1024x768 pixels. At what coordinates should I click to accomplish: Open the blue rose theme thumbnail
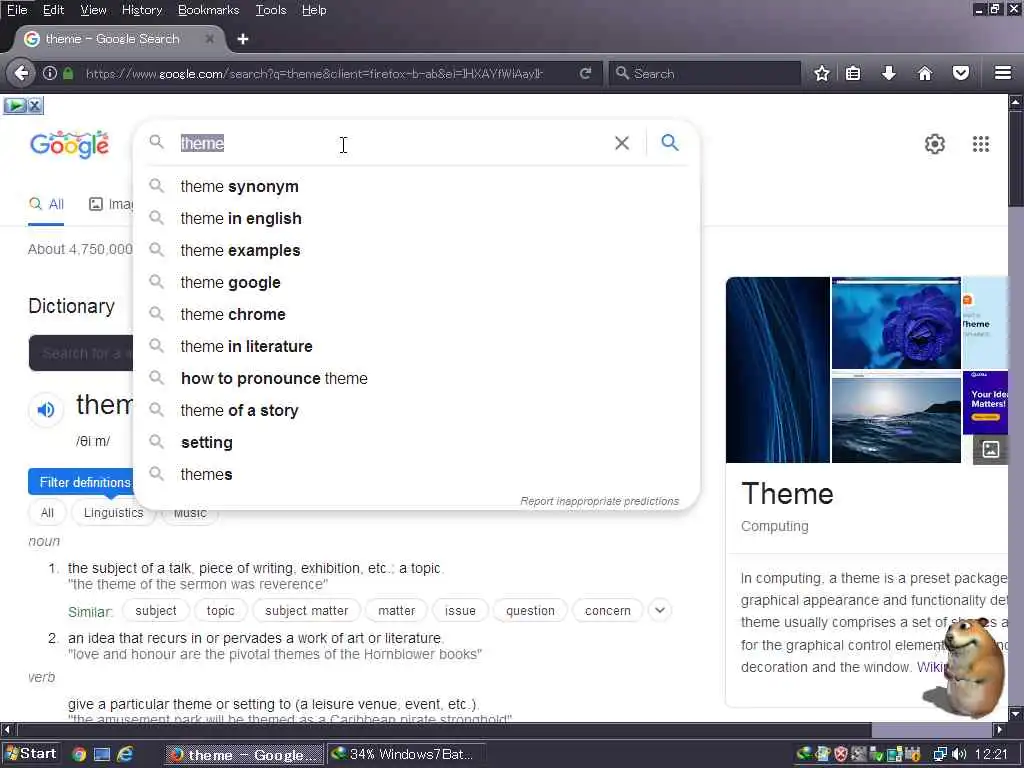(x=896, y=323)
